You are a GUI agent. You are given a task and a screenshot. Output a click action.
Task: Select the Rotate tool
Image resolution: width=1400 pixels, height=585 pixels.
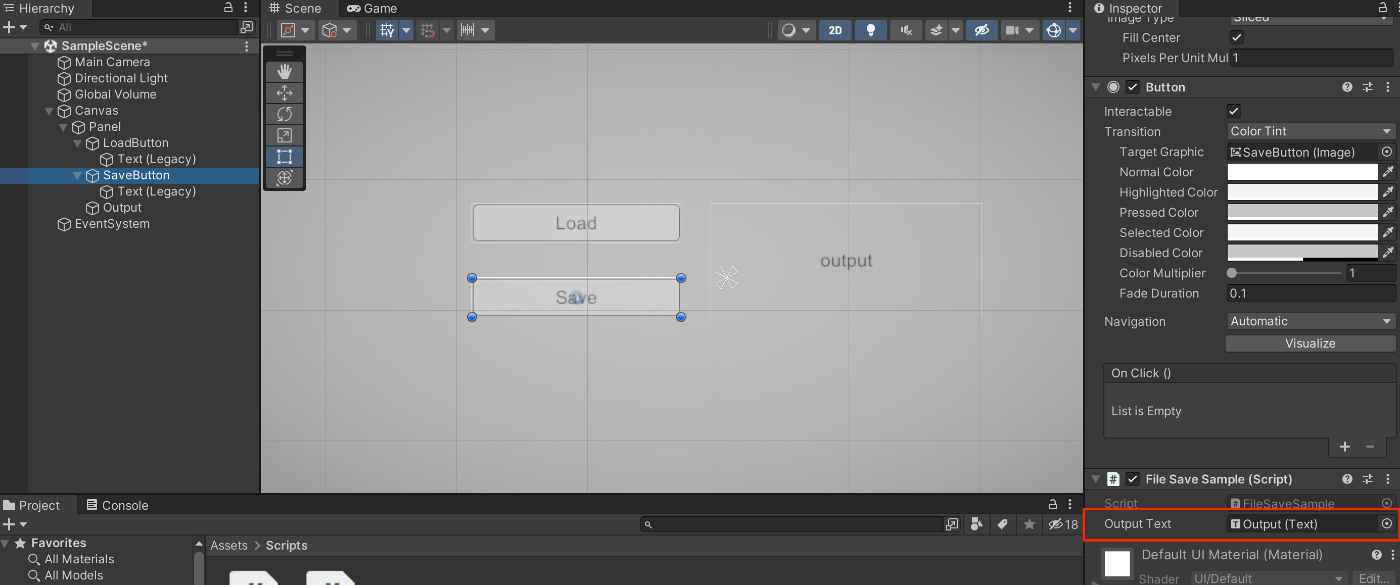tap(285, 114)
